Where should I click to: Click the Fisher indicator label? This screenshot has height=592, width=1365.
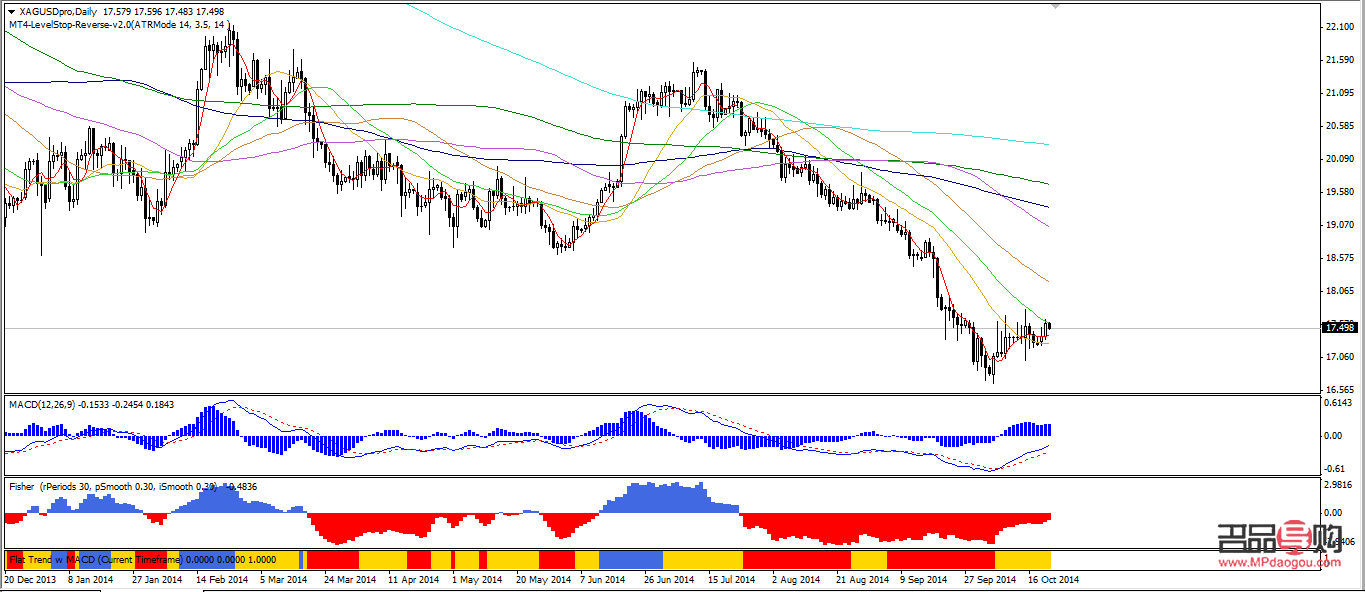click(x=20, y=486)
